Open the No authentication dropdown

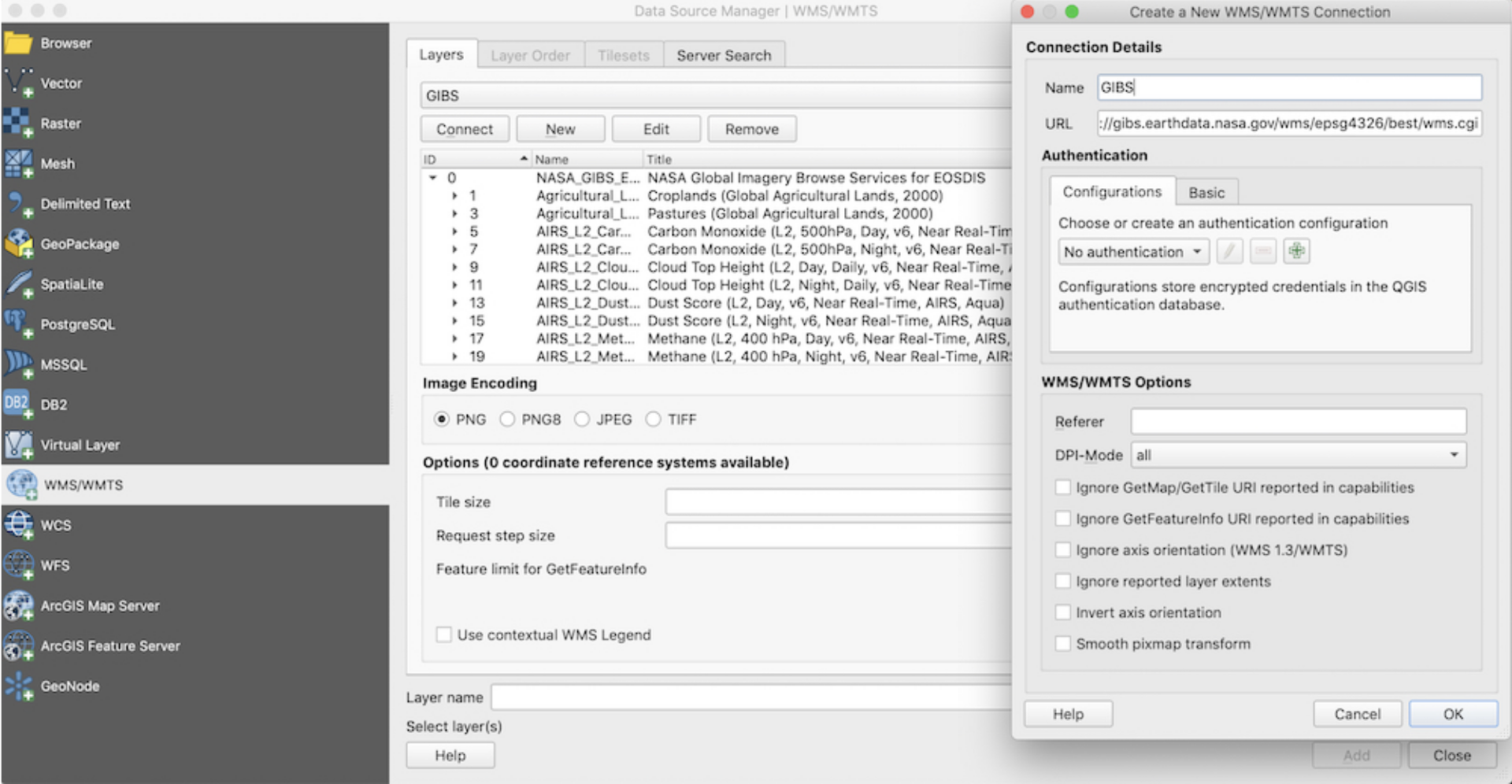coord(1132,252)
